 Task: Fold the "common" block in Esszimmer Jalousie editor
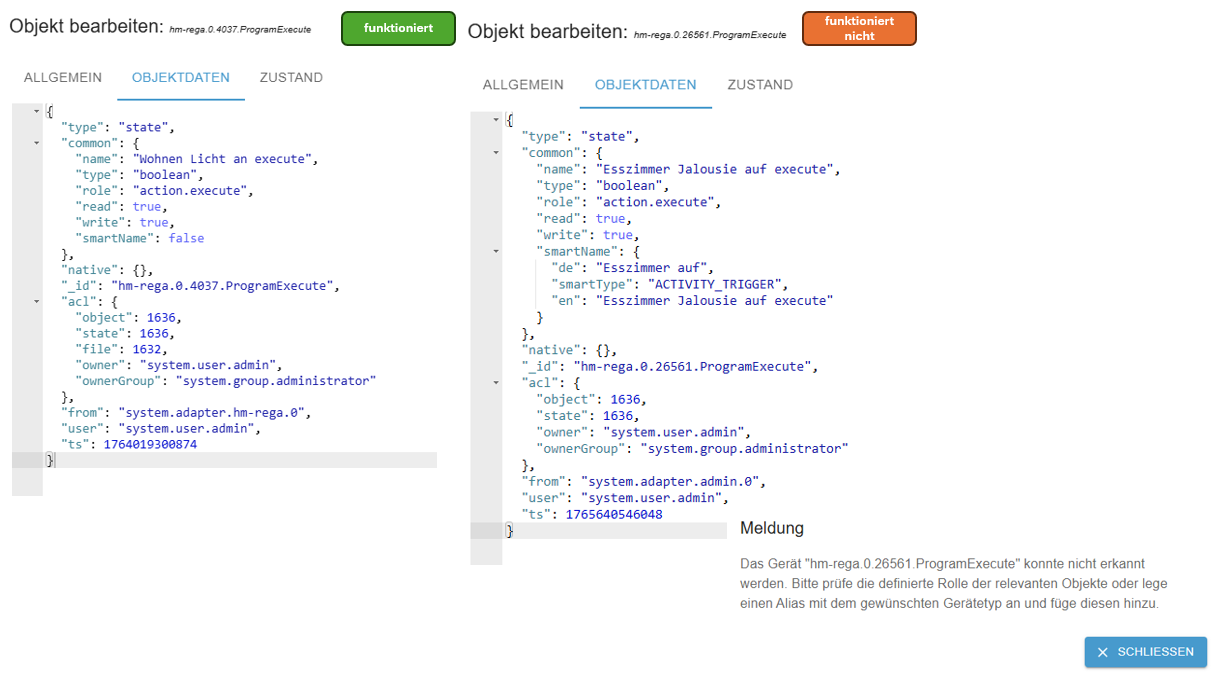[x=496, y=153]
